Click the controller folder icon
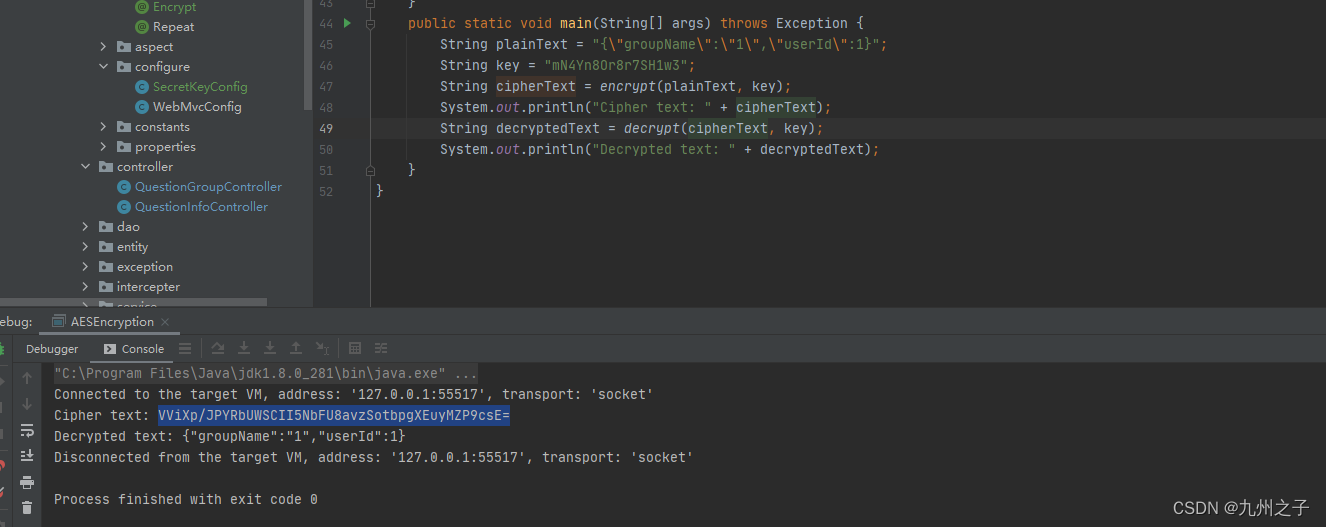Image resolution: width=1326 pixels, height=527 pixels. click(x=106, y=167)
